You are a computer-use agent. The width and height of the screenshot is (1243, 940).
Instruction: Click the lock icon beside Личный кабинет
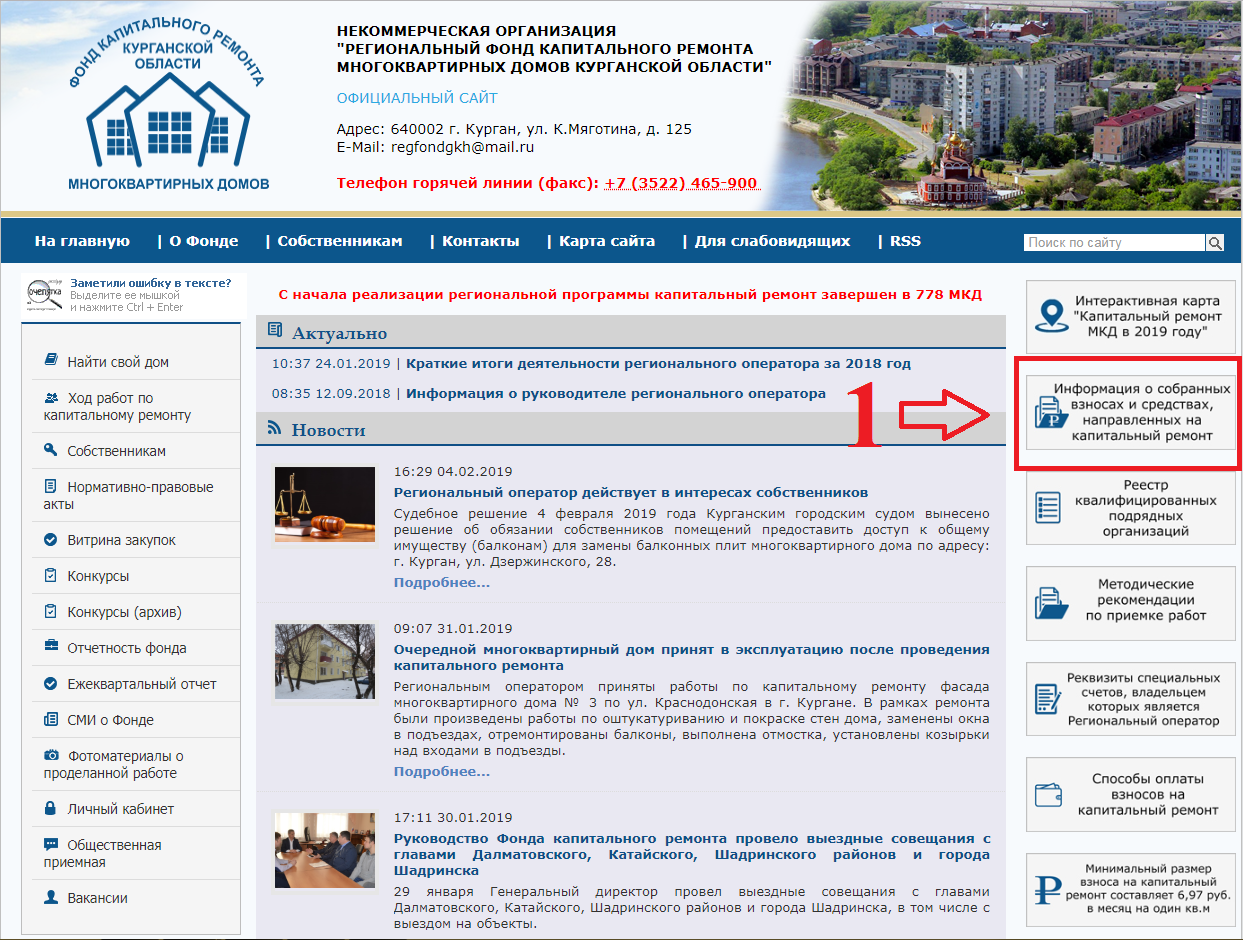[51, 808]
